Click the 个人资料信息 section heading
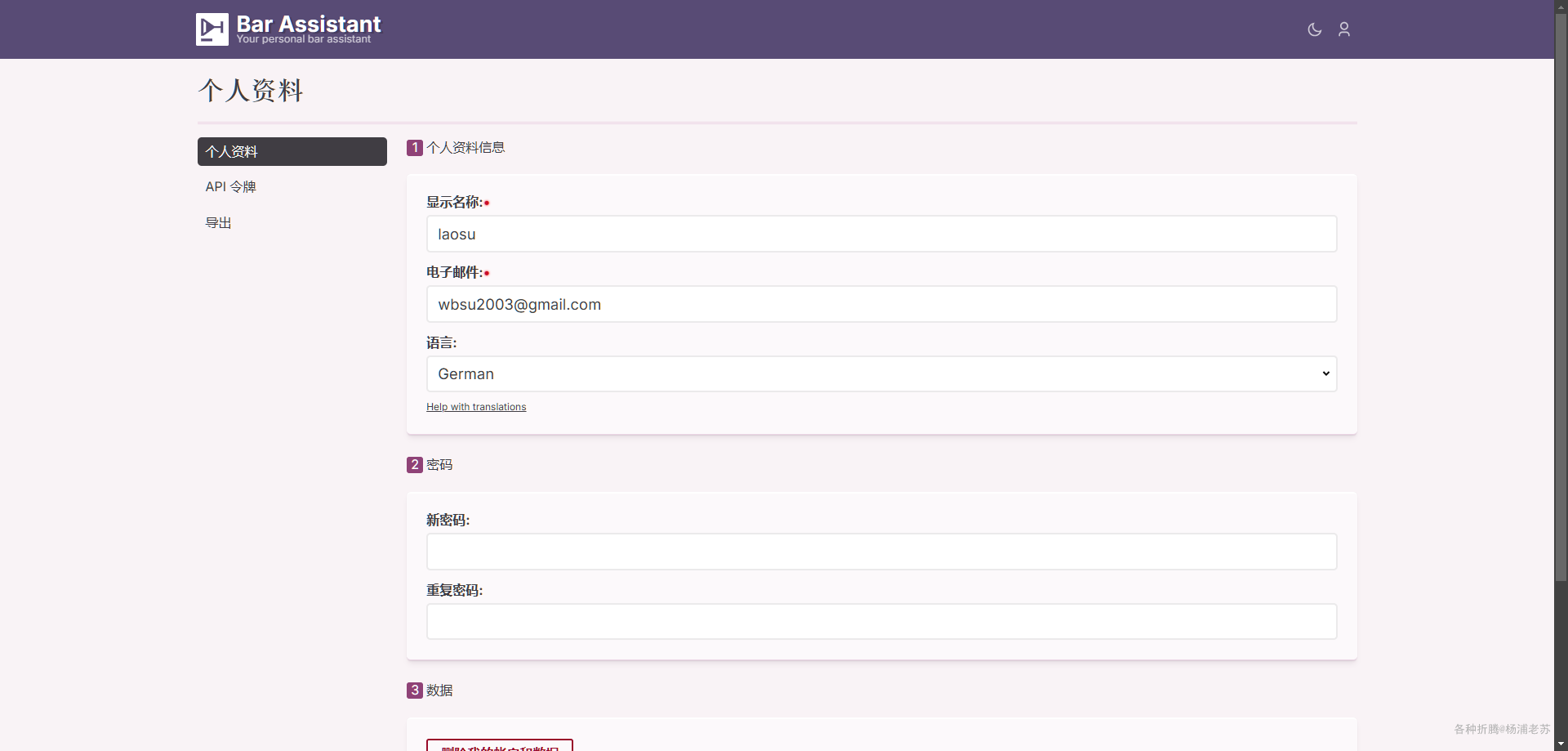Viewport: 1568px width, 751px height. [465, 148]
